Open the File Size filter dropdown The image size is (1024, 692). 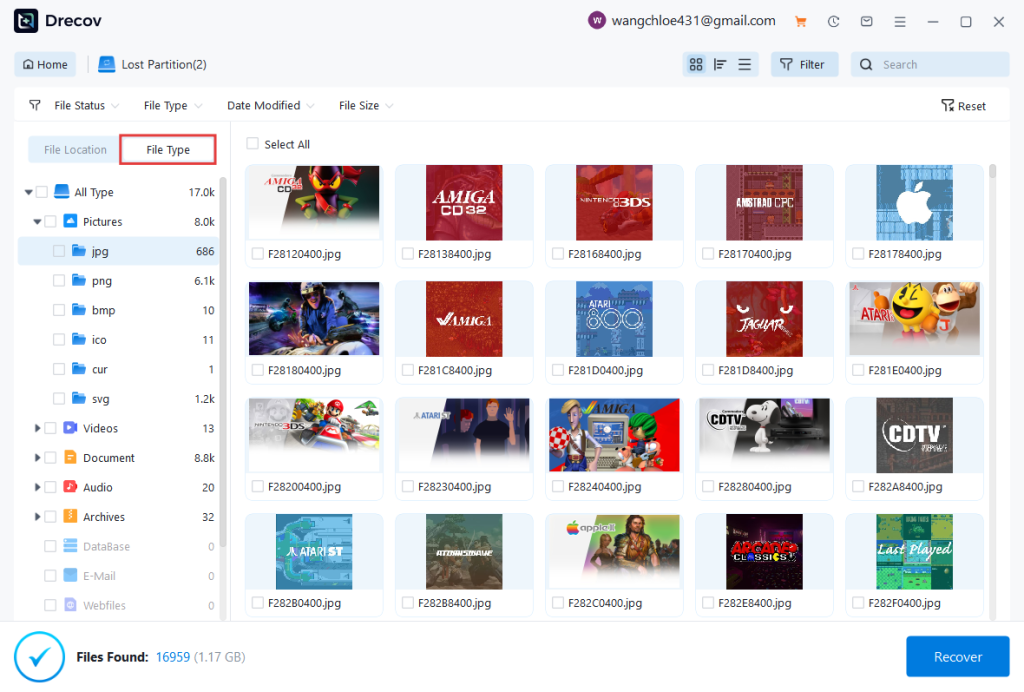click(x=366, y=106)
